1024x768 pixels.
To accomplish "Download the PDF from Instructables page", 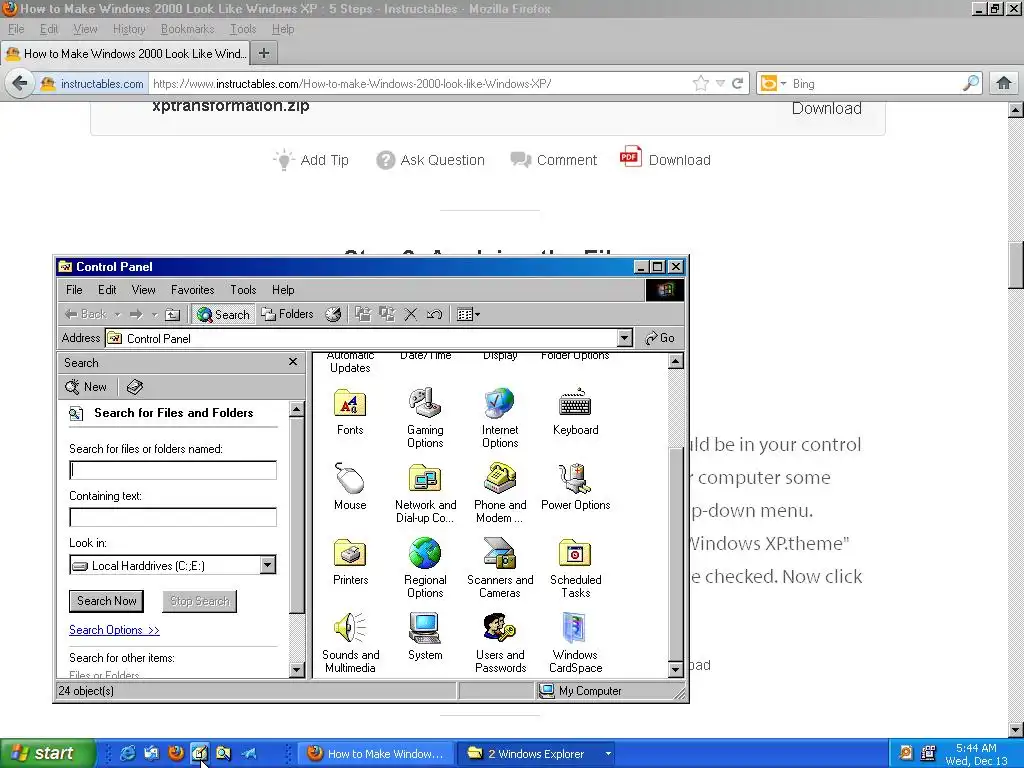I will (665, 159).
